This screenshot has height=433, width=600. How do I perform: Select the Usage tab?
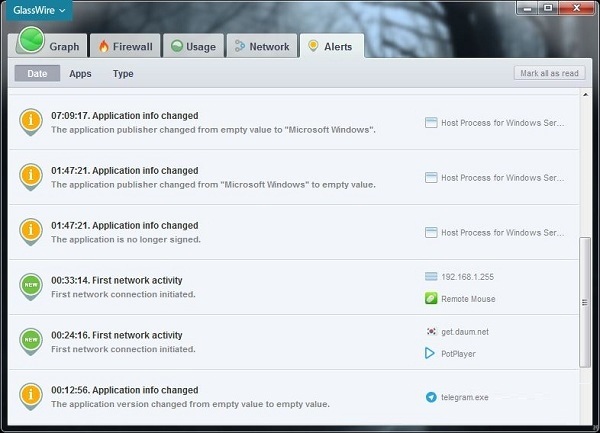[192, 46]
